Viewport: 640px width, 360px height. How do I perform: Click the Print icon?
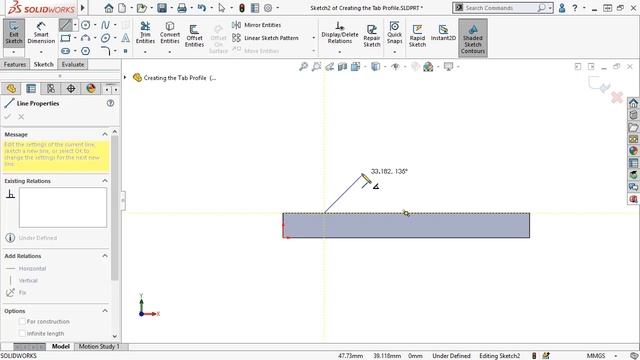pyautogui.click(x=182, y=8)
